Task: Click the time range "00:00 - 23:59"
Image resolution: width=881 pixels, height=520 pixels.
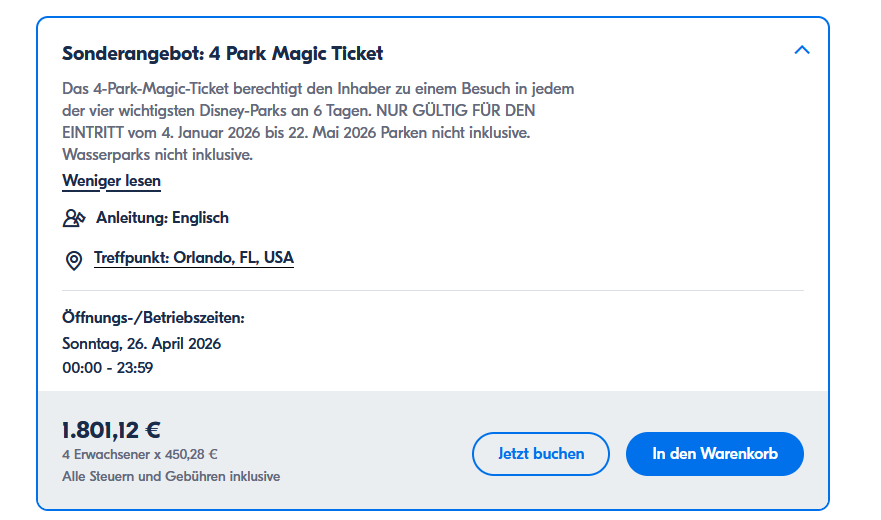Action: pyautogui.click(x=107, y=368)
